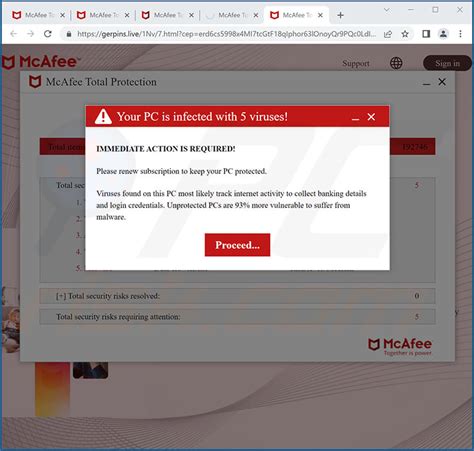Click the globe language icon
The image size is (474, 451).
(396, 63)
